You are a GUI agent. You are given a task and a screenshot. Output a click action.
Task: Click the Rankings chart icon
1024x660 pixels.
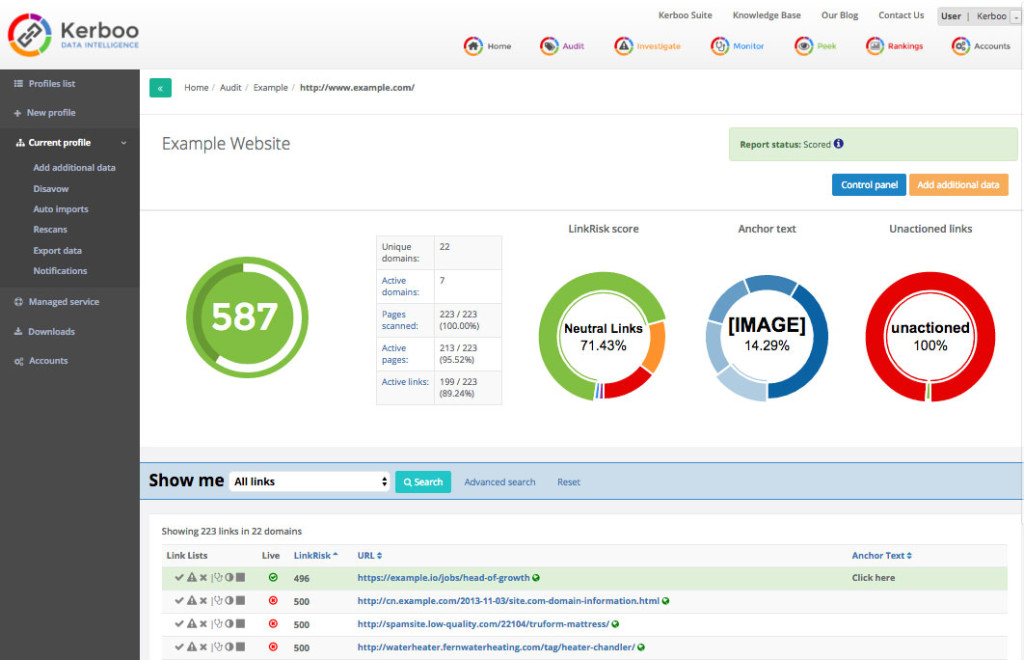coord(875,46)
